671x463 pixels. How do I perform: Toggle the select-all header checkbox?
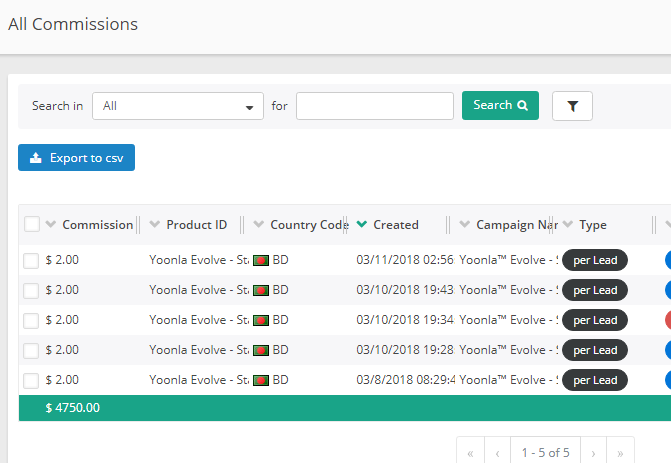[32, 225]
